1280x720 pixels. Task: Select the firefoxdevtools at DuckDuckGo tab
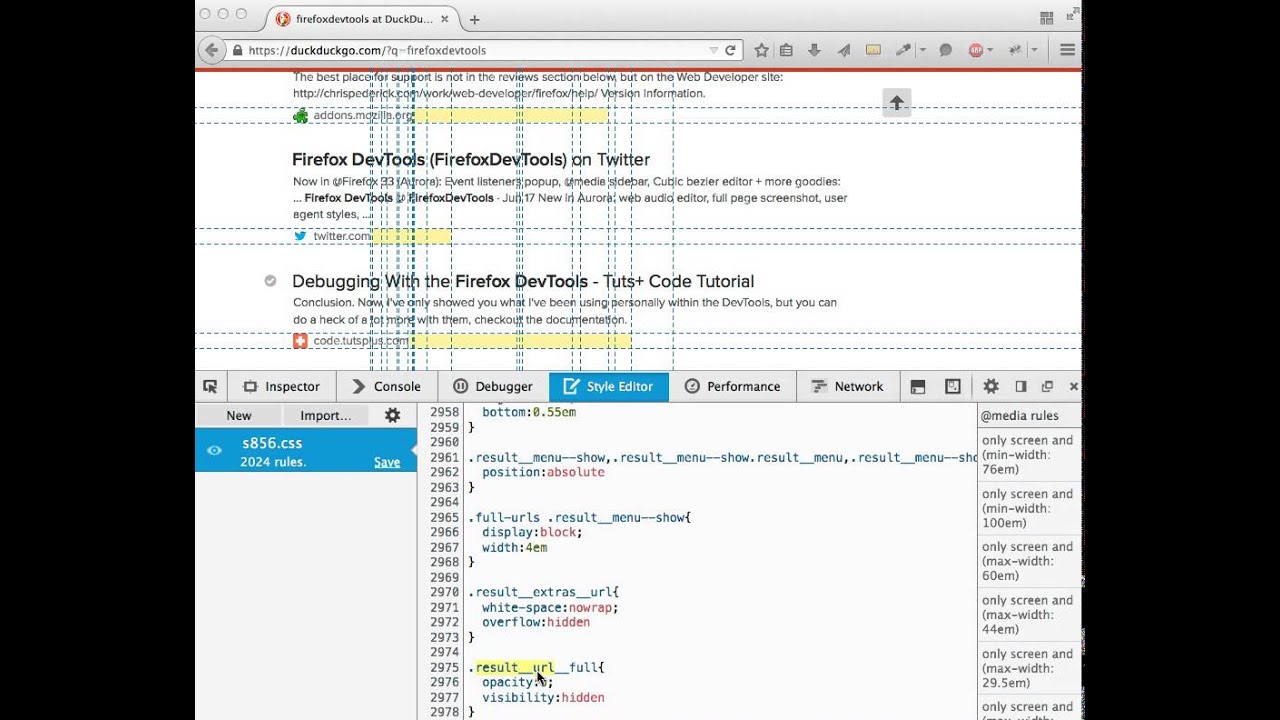(x=362, y=19)
